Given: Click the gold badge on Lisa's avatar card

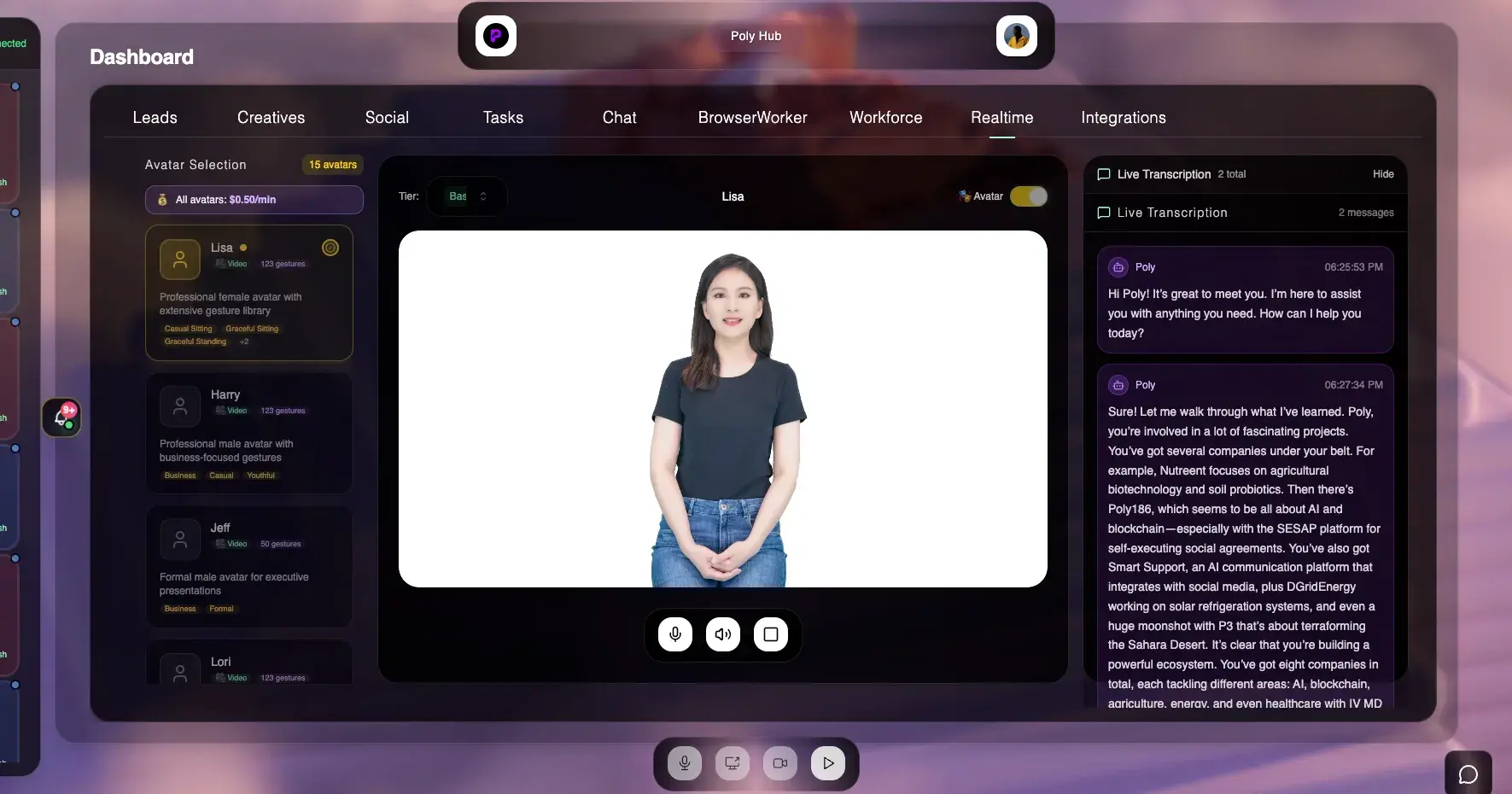Looking at the screenshot, I should click(x=330, y=248).
